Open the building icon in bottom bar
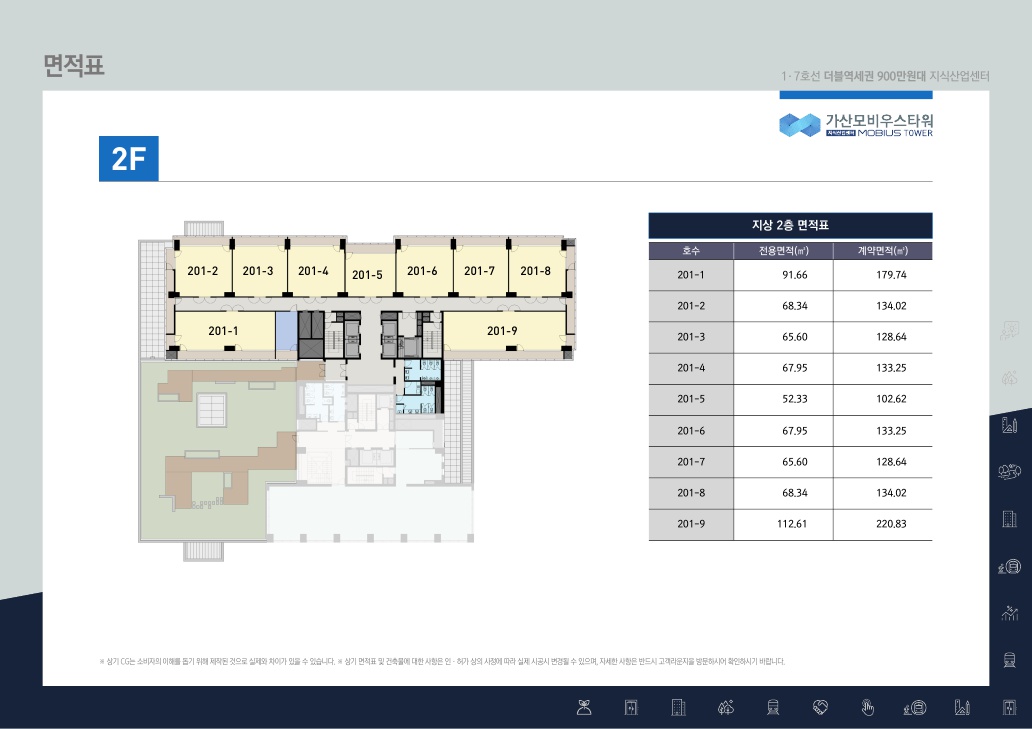 click(x=679, y=708)
